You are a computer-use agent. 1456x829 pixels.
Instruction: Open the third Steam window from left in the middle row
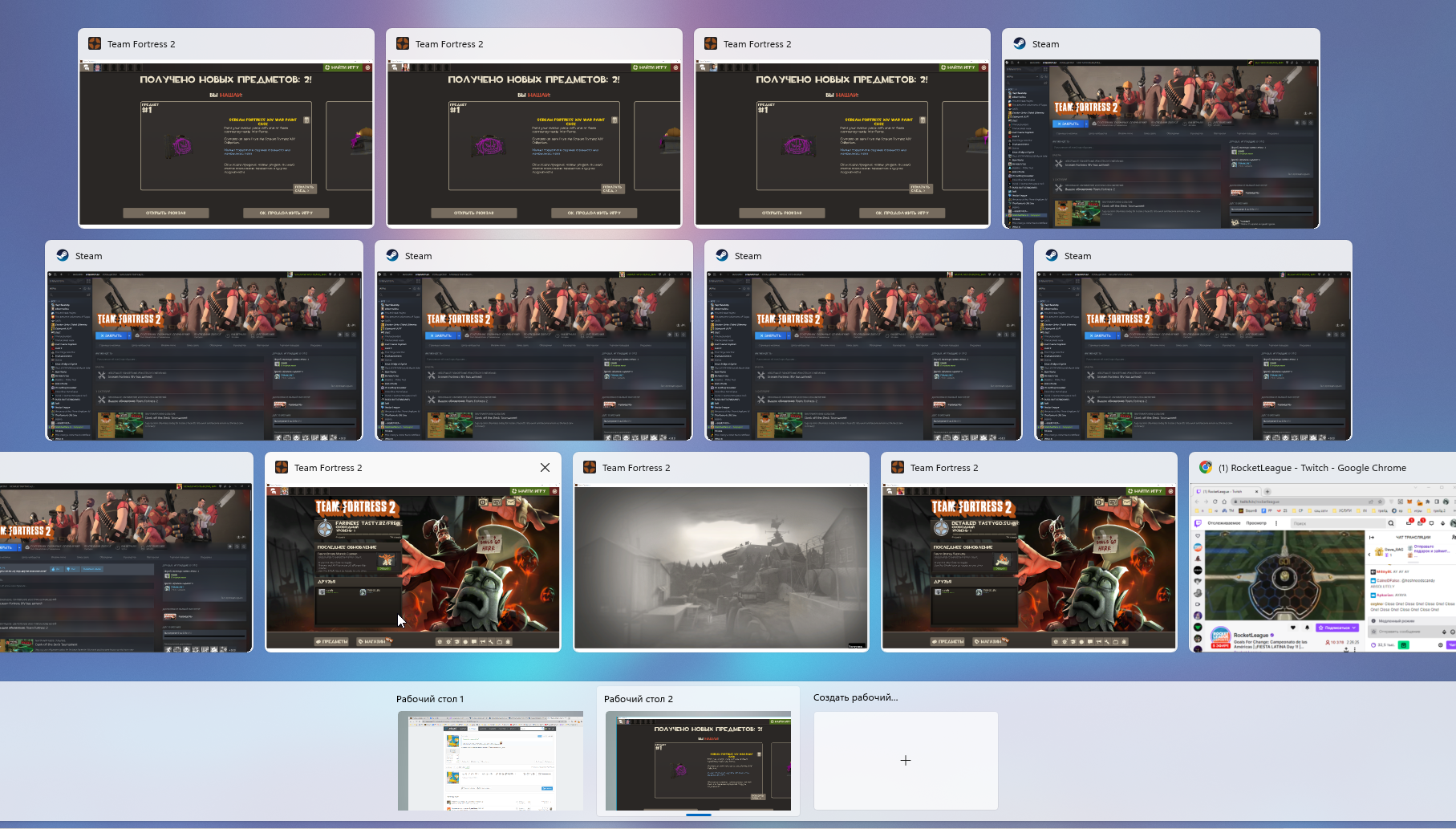click(864, 356)
